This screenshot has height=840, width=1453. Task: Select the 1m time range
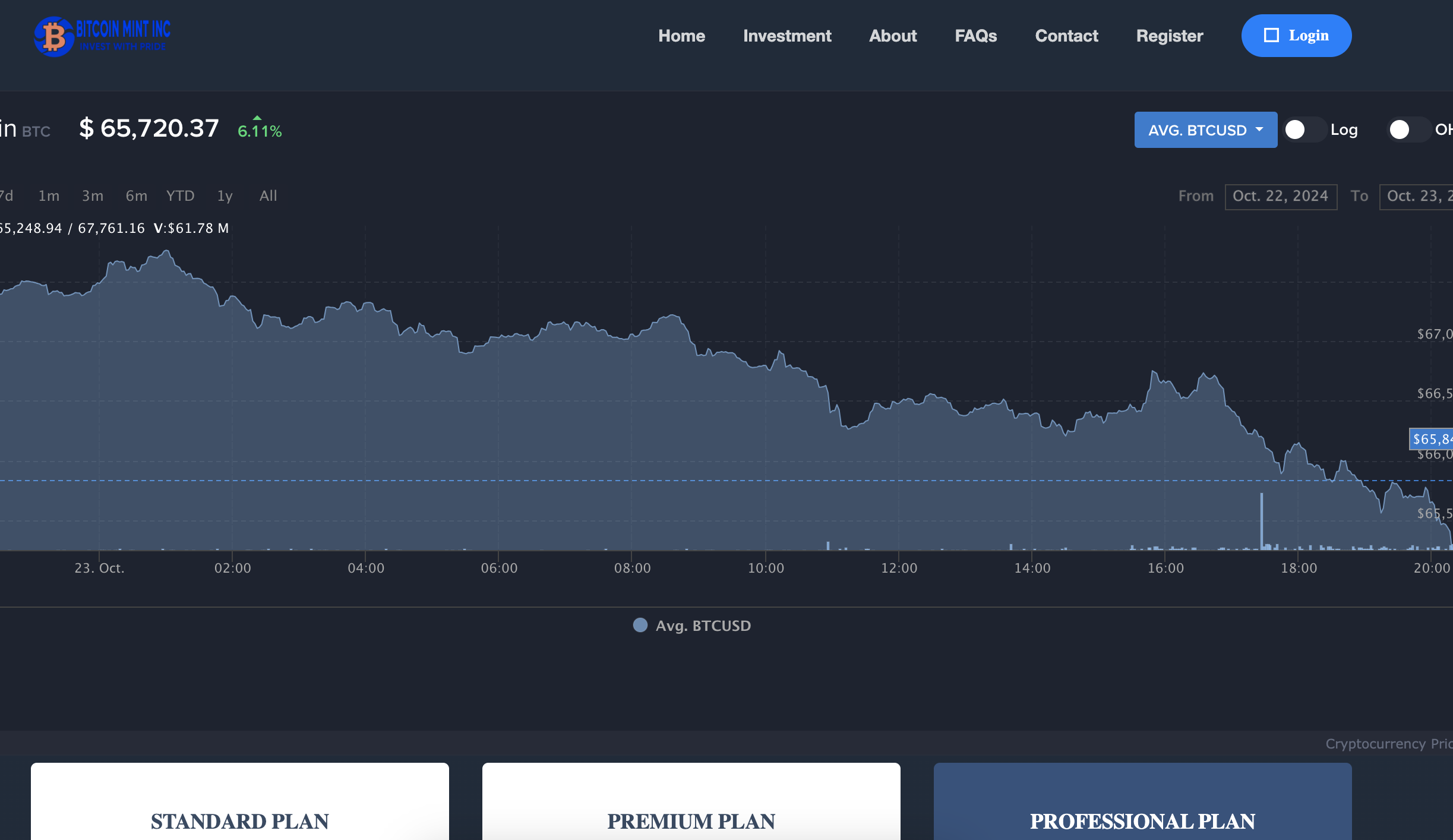pyautogui.click(x=49, y=195)
